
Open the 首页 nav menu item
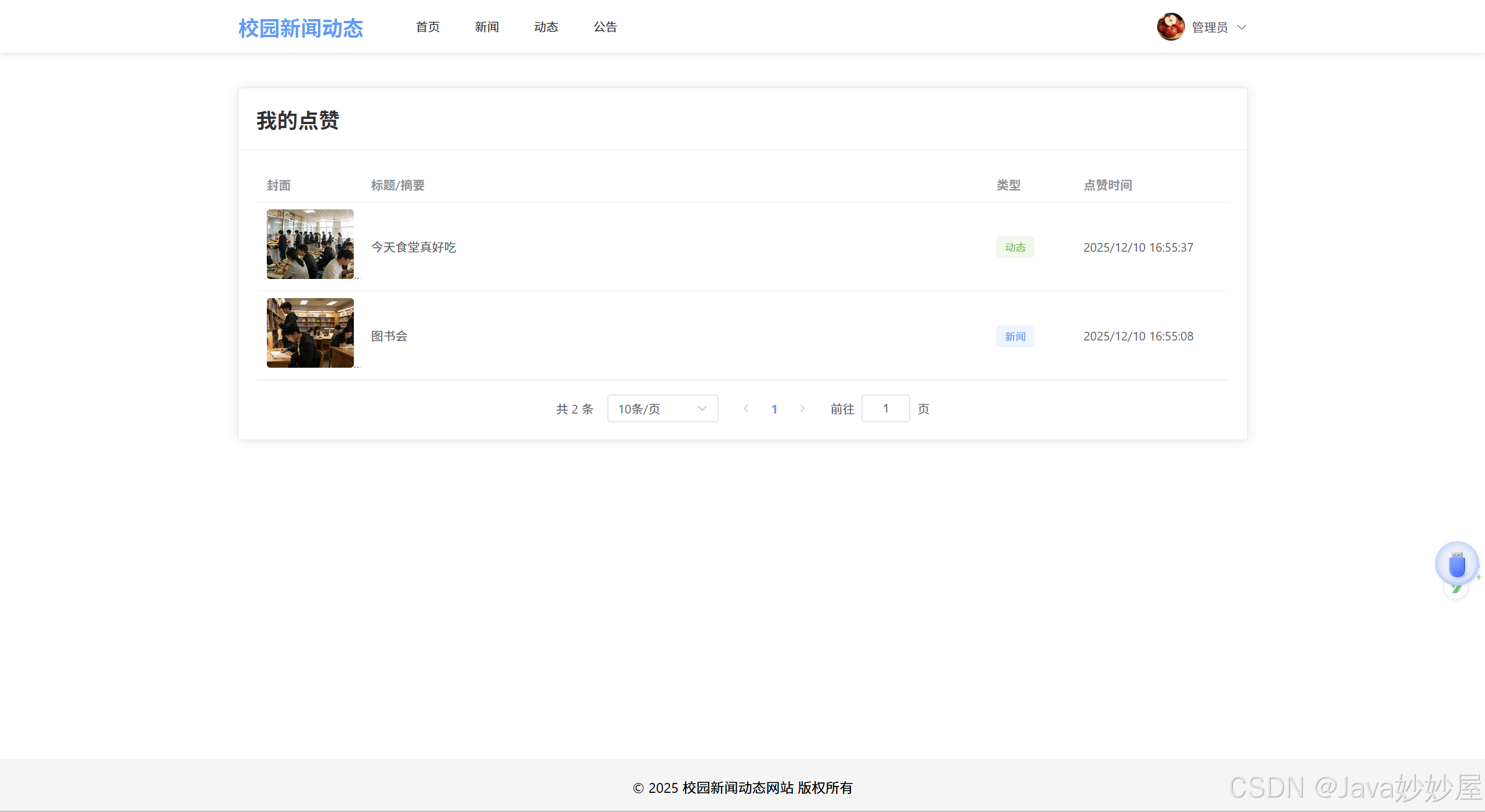coord(428,27)
